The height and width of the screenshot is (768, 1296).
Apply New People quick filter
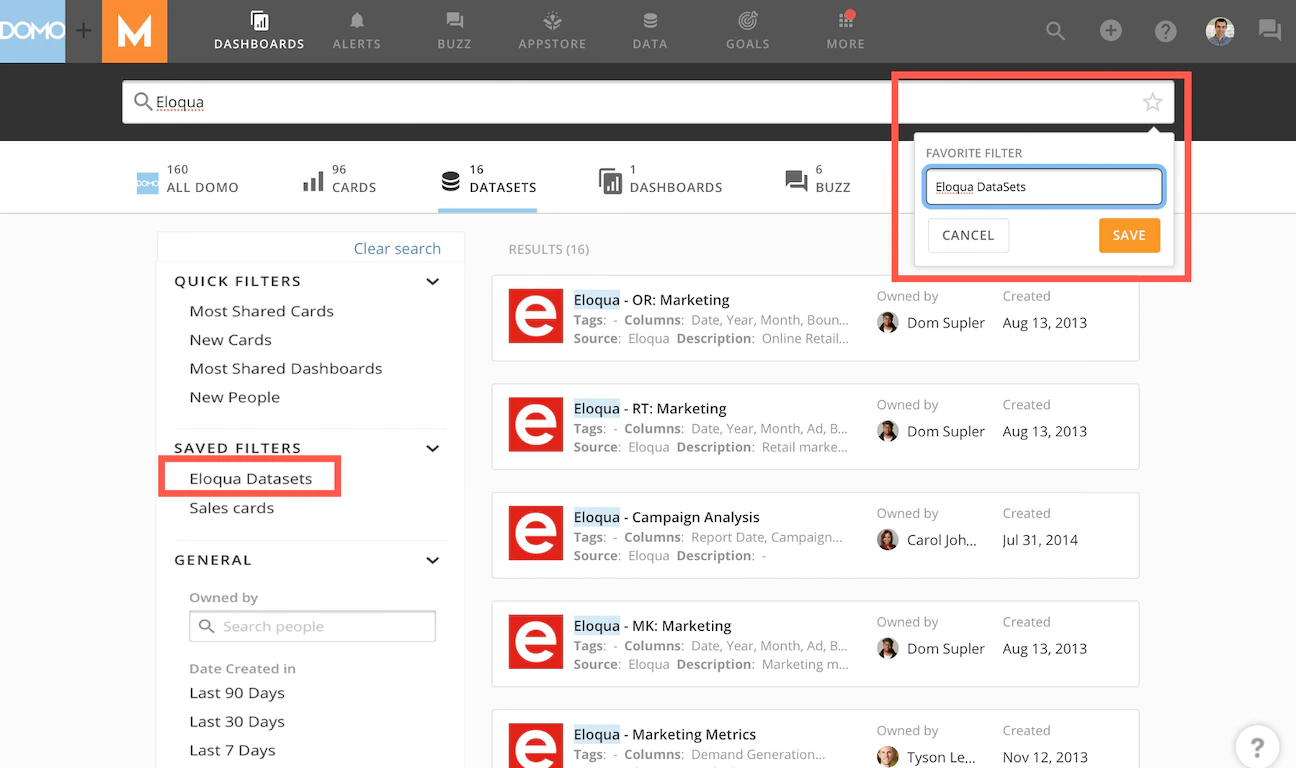pos(235,398)
